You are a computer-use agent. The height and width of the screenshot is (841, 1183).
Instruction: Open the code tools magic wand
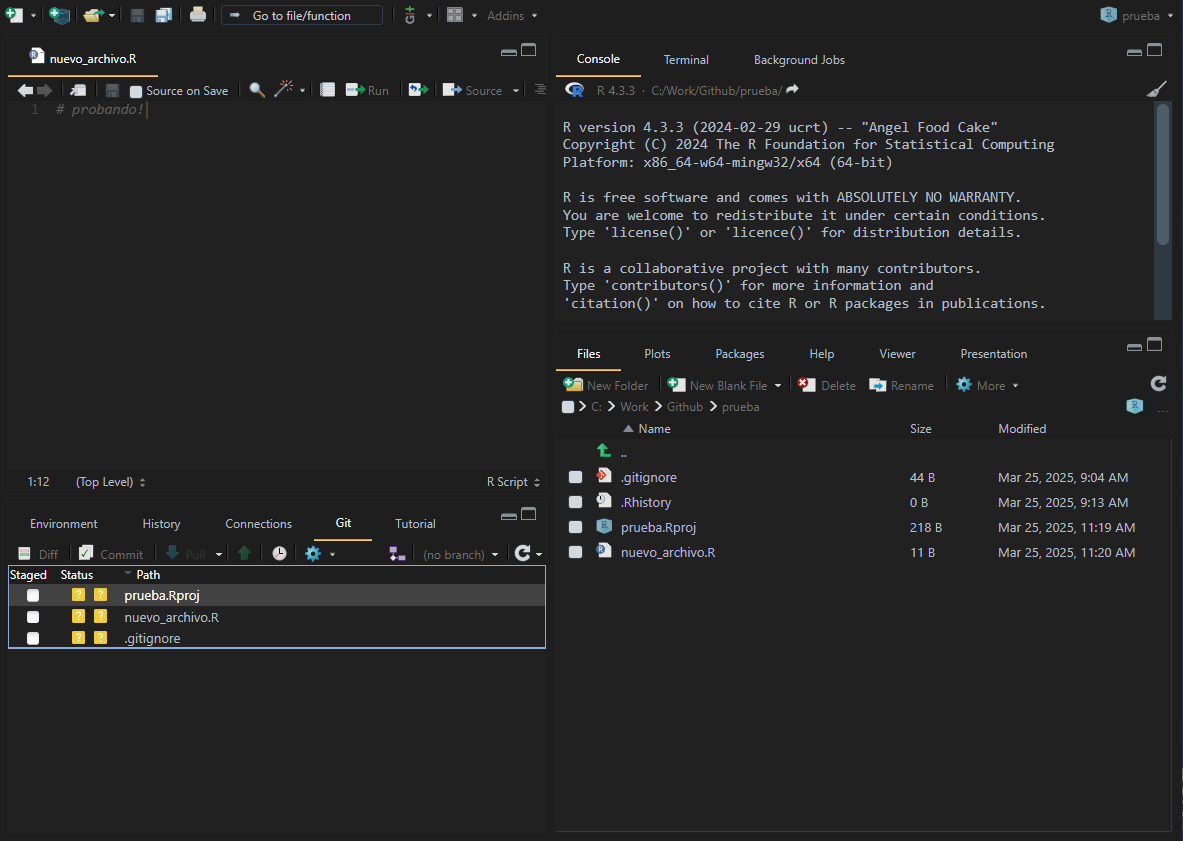tap(283, 89)
